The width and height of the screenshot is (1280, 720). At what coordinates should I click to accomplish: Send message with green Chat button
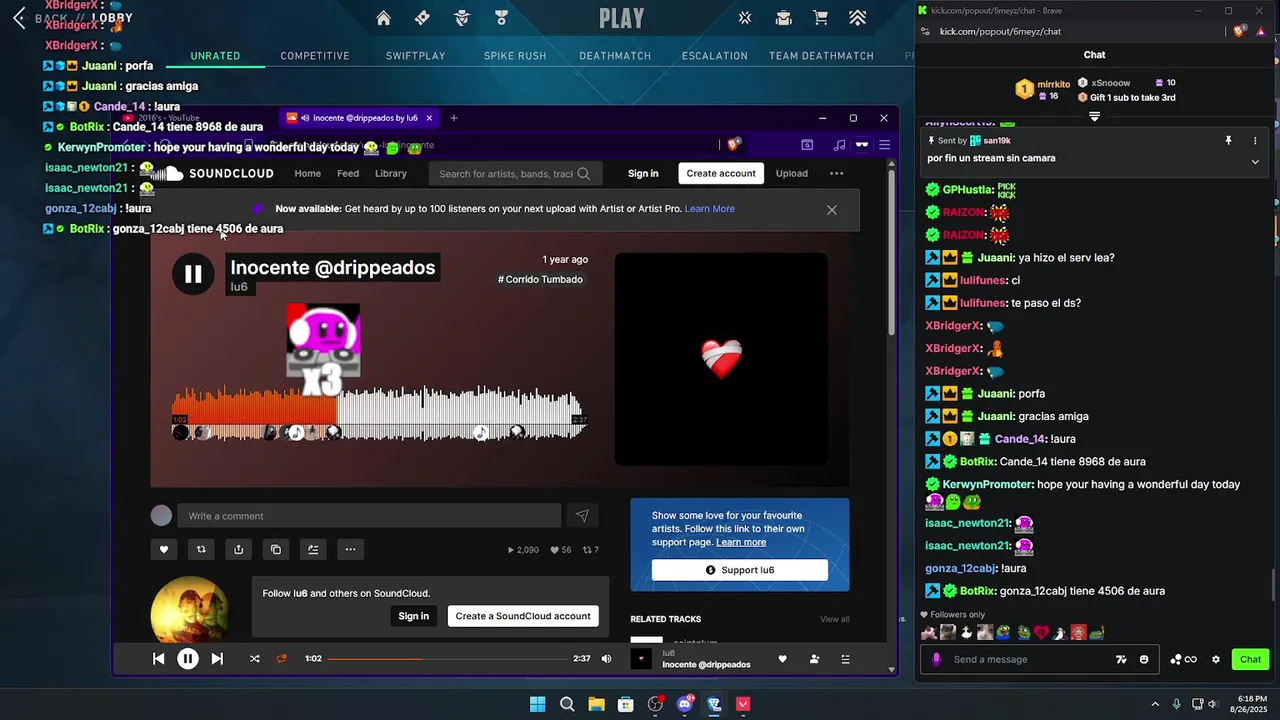1251,659
